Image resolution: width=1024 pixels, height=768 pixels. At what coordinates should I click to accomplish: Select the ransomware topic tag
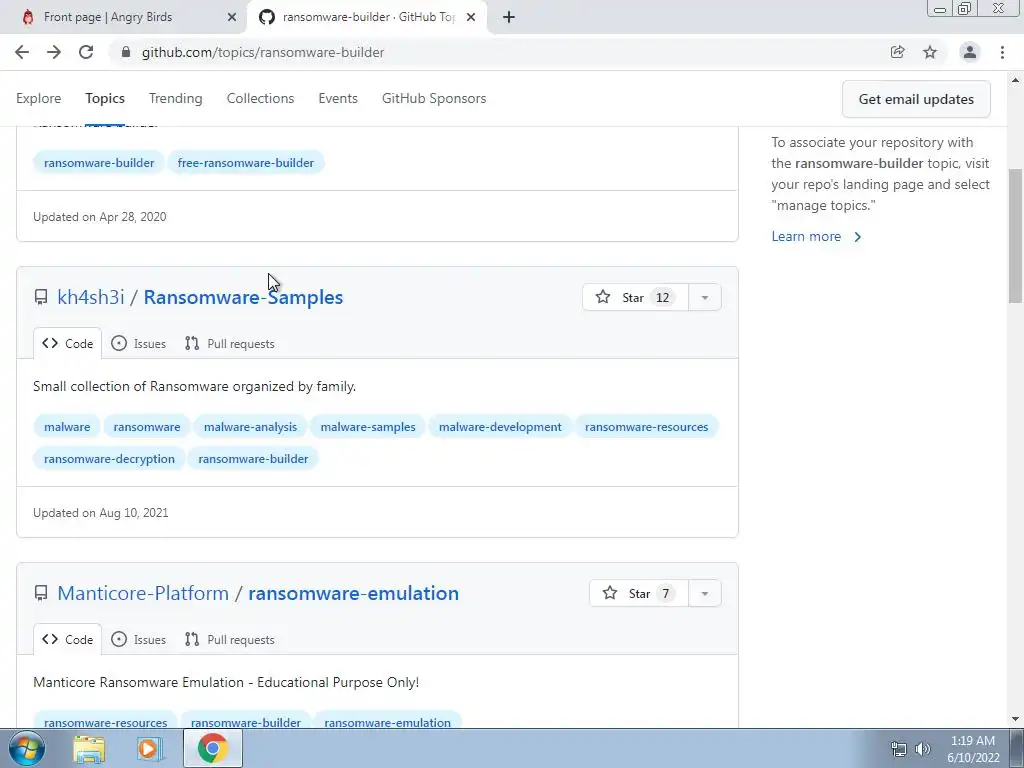146,426
